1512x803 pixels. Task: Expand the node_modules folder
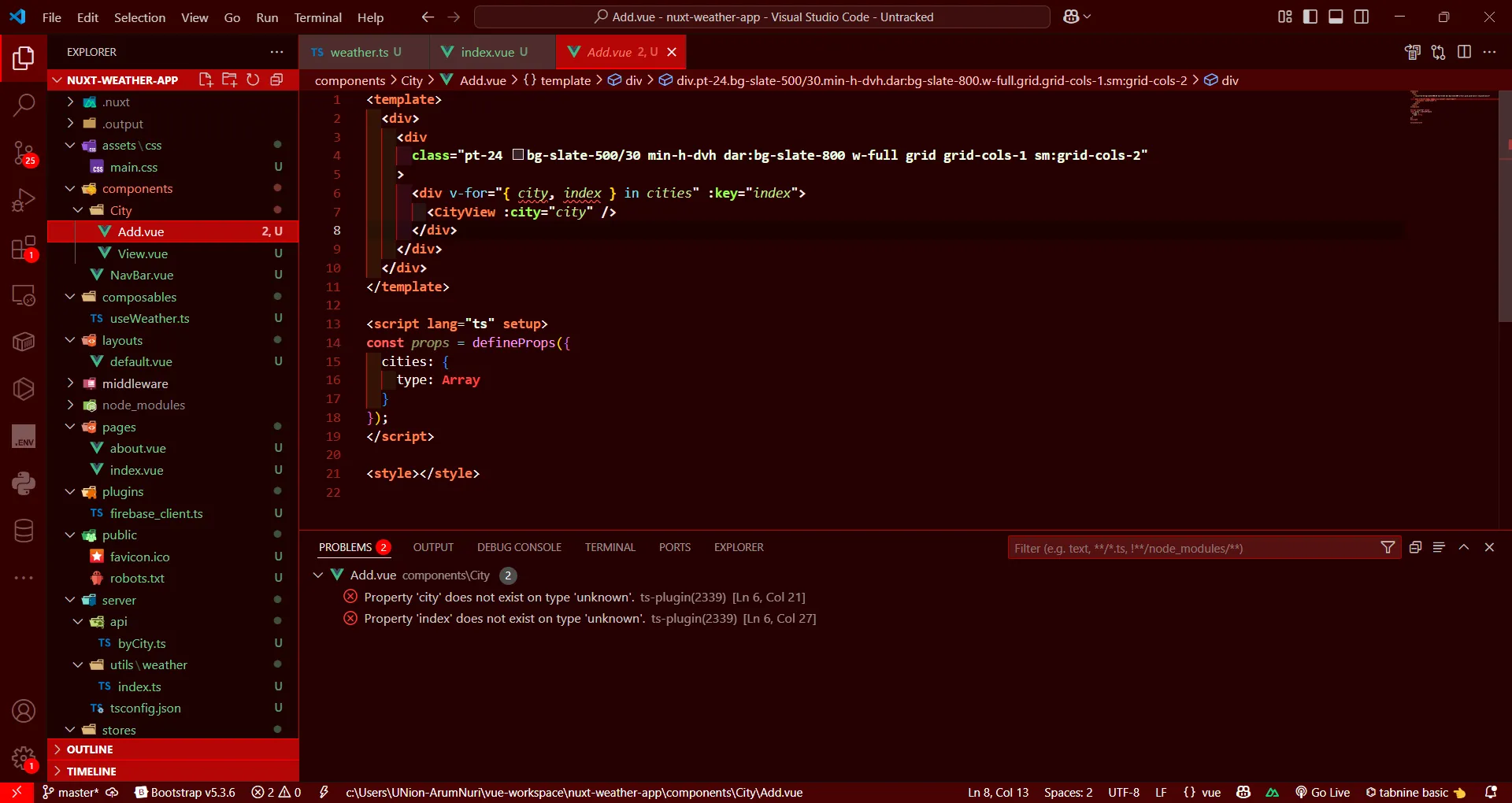pyautogui.click(x=70, y=405)
